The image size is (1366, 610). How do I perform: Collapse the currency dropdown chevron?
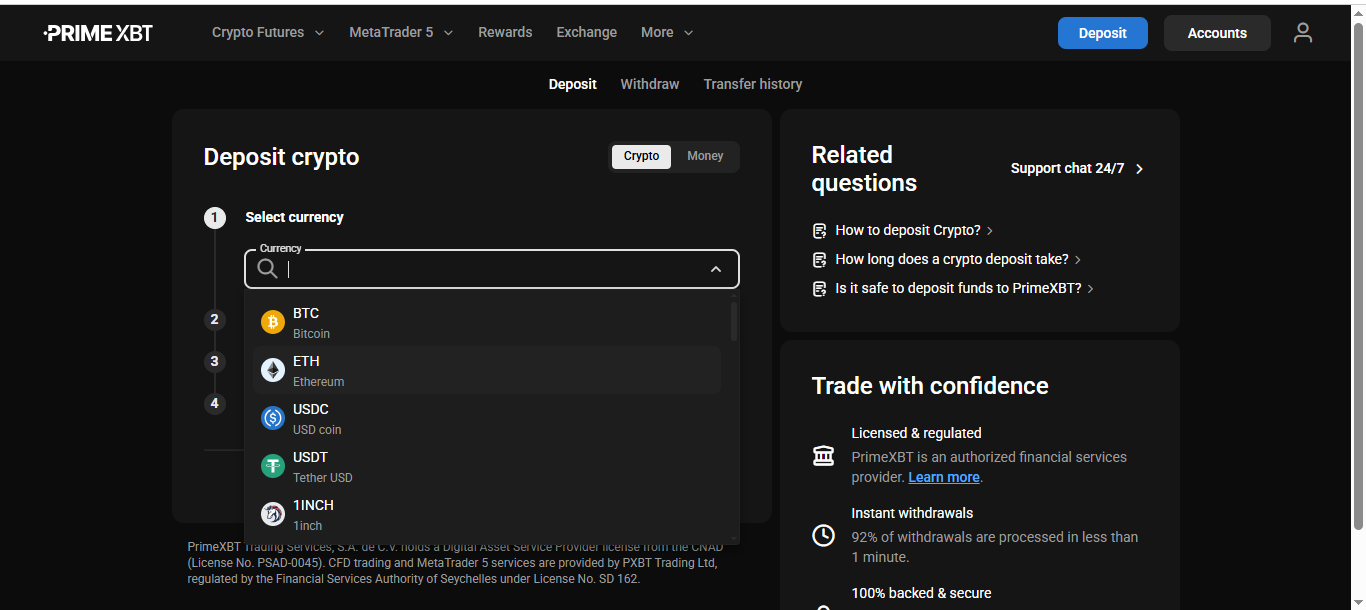[715, 269]
